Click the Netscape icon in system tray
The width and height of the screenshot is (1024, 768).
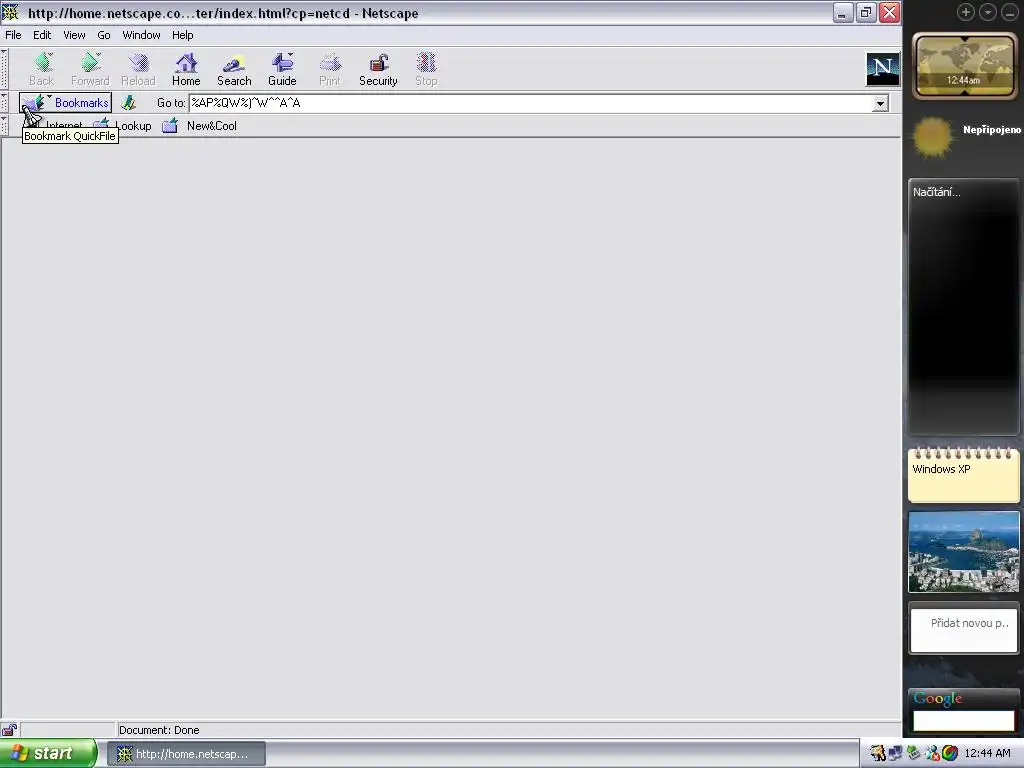[x=878, y=753]
